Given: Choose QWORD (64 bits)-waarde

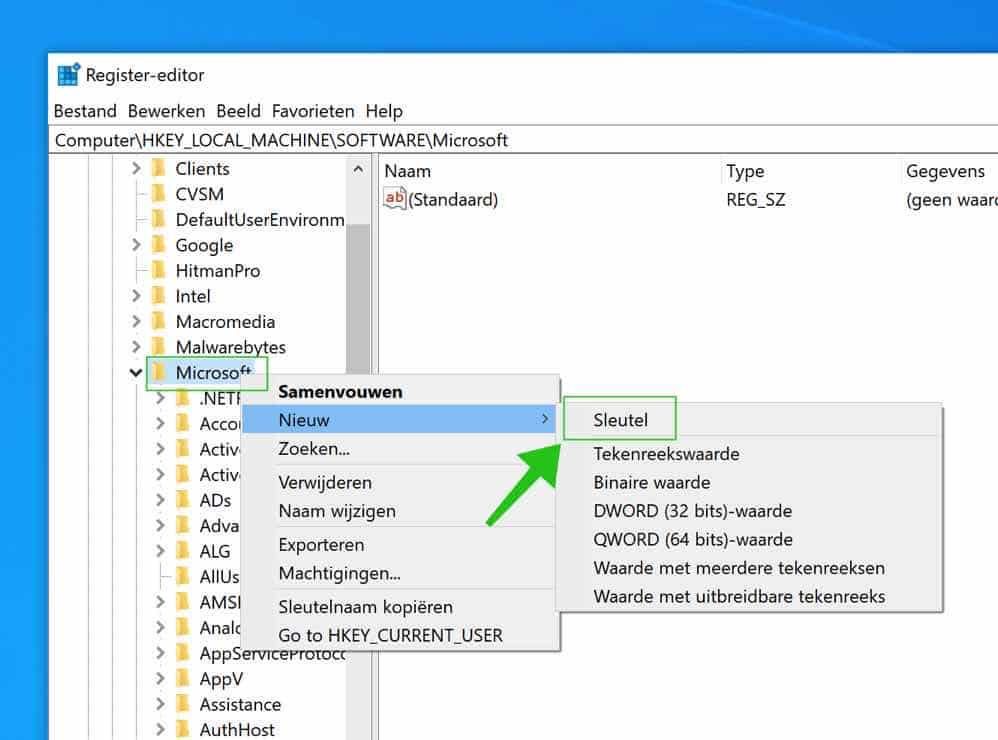Looking at the screenshot, I should click(x=750, y=540).
